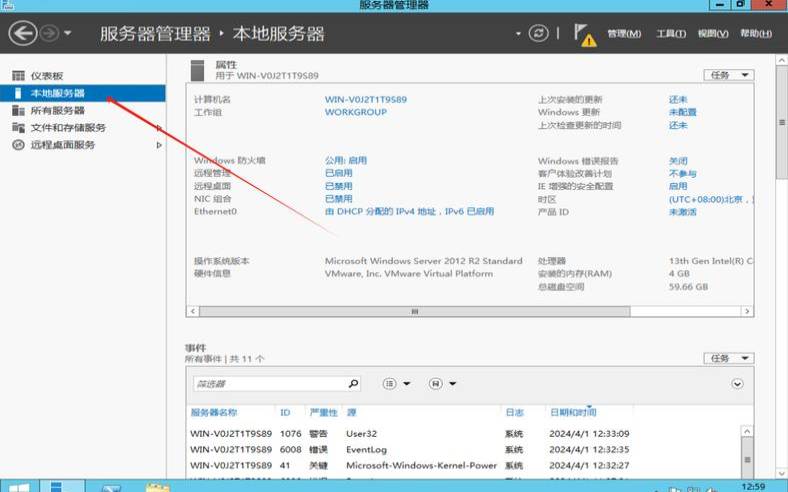Sort events by 严重性 column
Screen dimensions: 788x492
pos(323,413)
